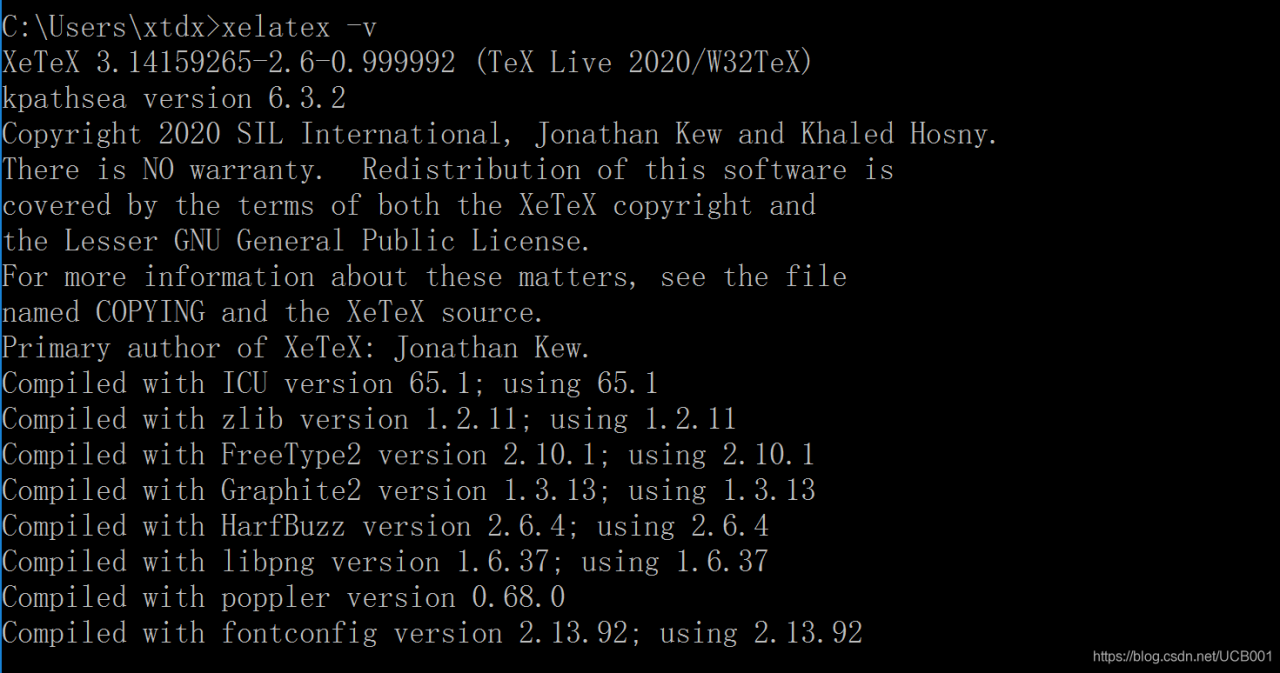Click the fontconfig version 2.13.92 line
Screen dimensions: 1280x673
[x=432, y=633]
